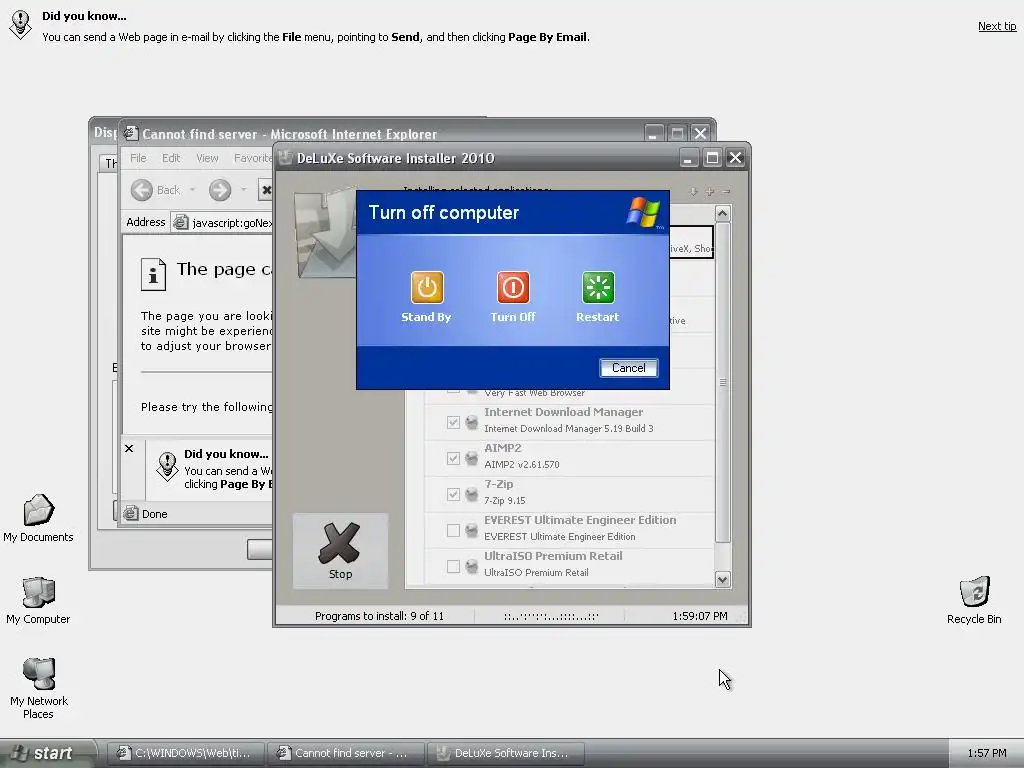Open My Network Places desktop icon
Image resolution: width=1024 pixels, height=768 pixels.
pos(39,688)
